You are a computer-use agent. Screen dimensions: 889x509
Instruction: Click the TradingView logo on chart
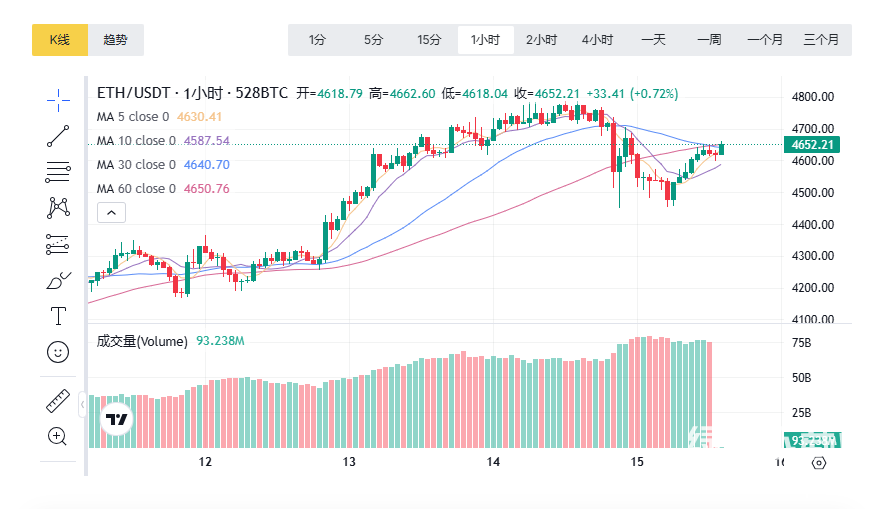[117, 420]
